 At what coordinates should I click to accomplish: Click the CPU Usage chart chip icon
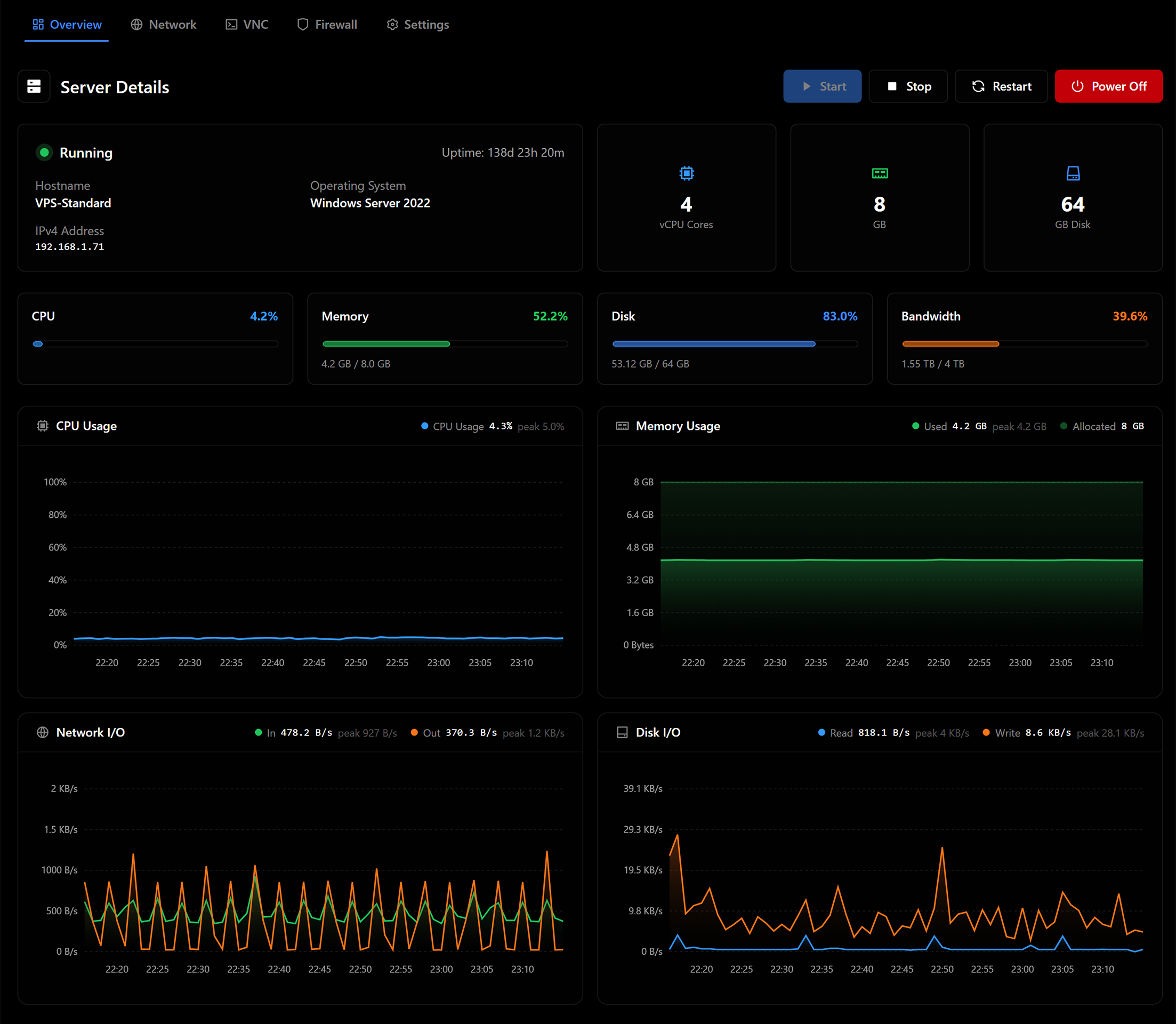coord(42,426)
